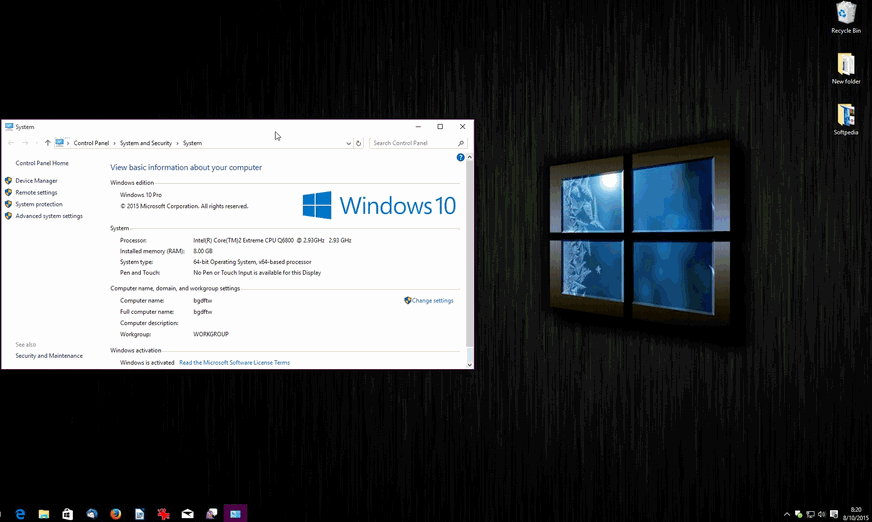Click the 8.00 GB installed memory value
Image resolution: width=872 pixels, height=522 pixels.
(x=202, y=251)
